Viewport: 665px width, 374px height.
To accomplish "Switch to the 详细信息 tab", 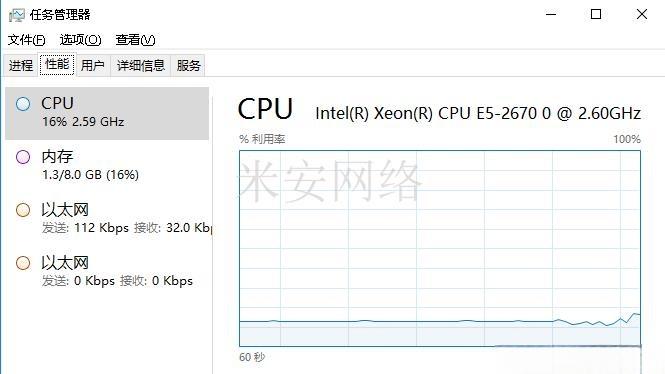I will pyautogui.click(x=140, y=65).
